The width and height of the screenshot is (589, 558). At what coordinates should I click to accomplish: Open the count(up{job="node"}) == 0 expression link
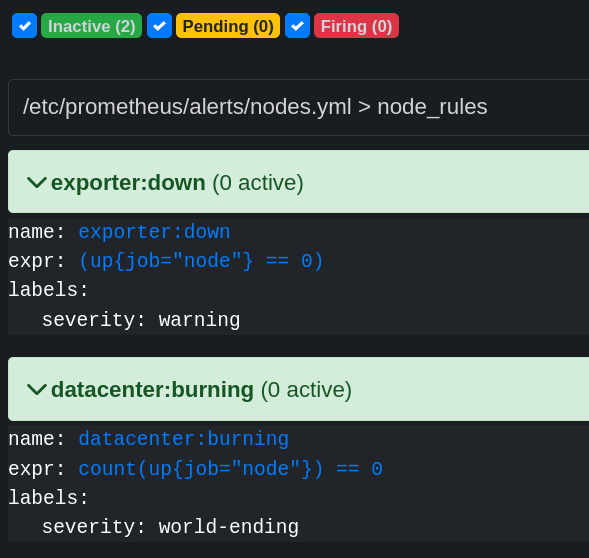point(230,469)
